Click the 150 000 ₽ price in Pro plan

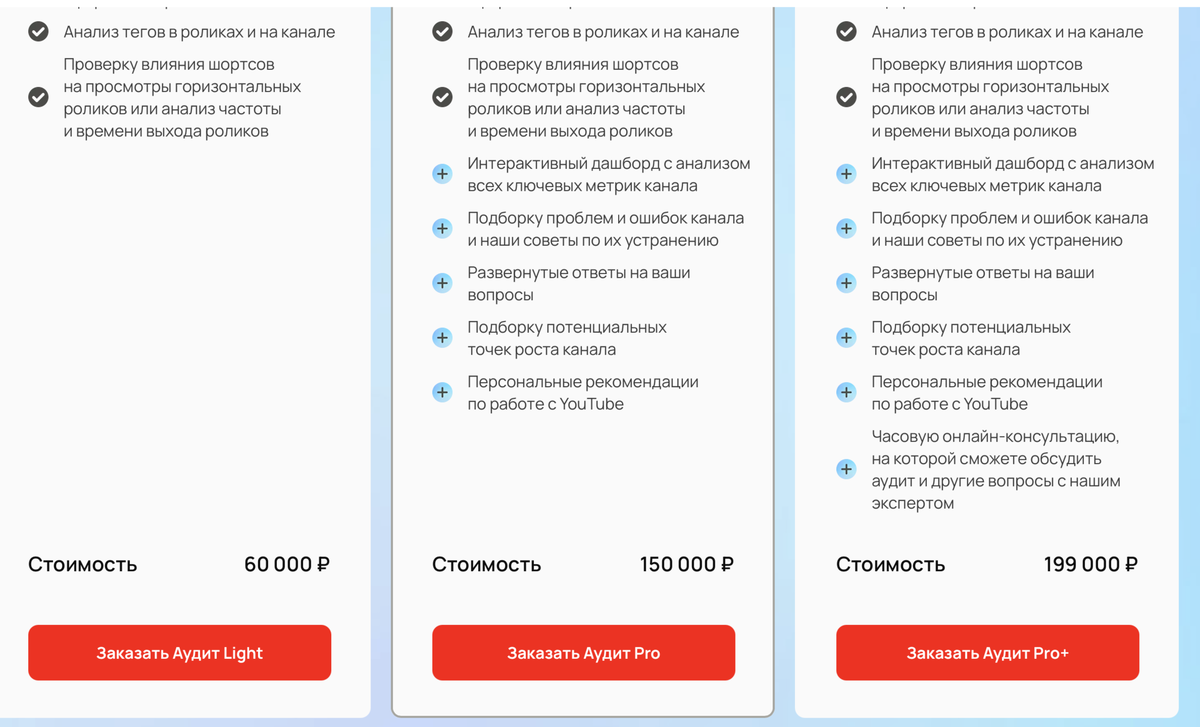tap(687, 564)
